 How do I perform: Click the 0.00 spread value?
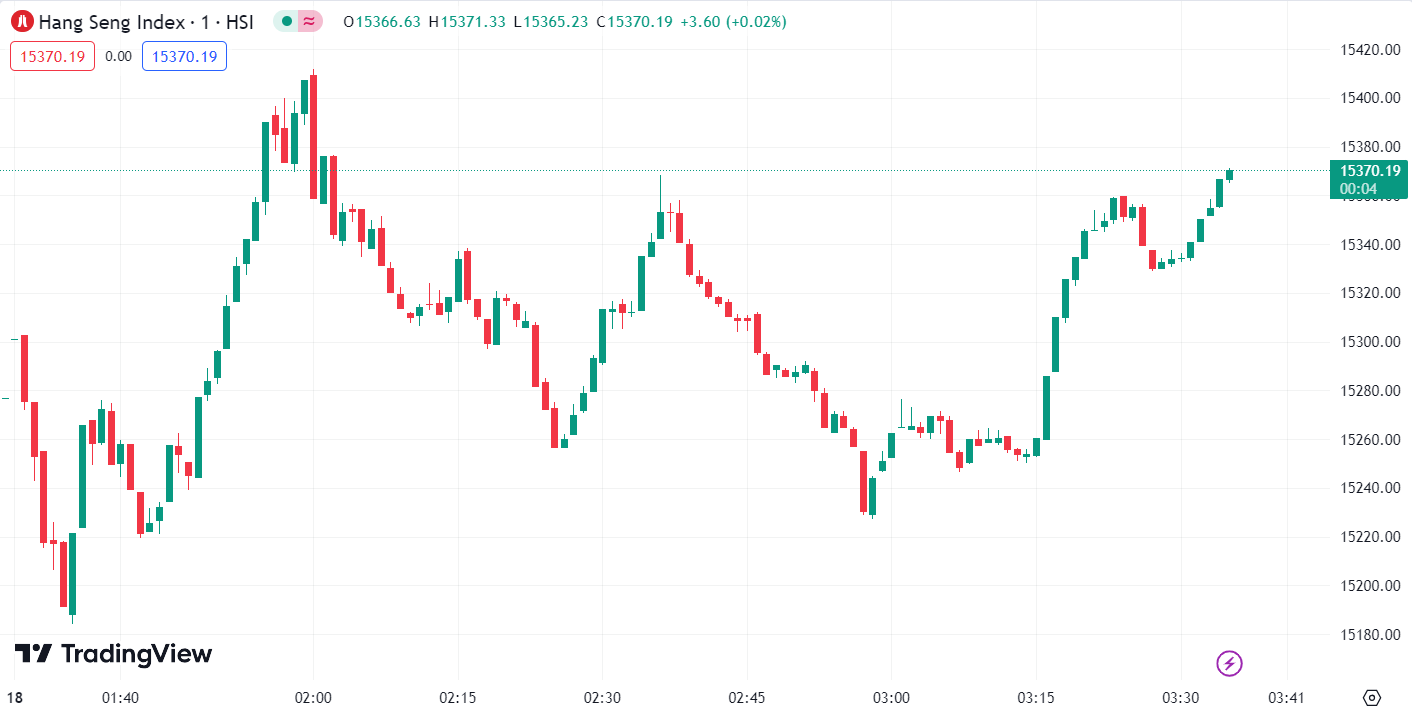point(118,56)
